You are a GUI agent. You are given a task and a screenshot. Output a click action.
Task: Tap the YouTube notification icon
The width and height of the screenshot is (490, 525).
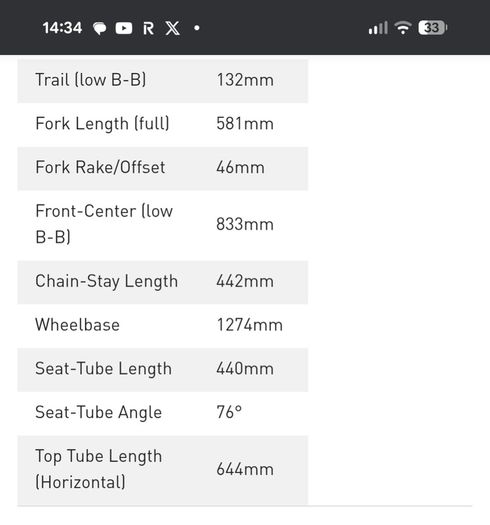[124, 28]
